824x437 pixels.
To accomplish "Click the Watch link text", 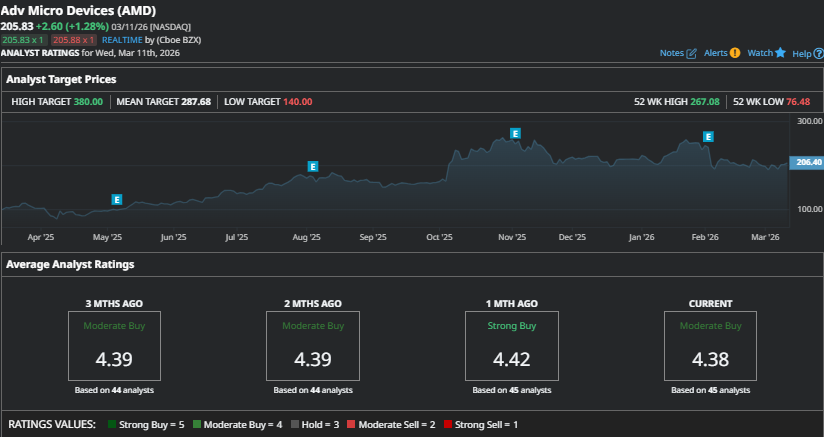I will [x=760, y=53].
